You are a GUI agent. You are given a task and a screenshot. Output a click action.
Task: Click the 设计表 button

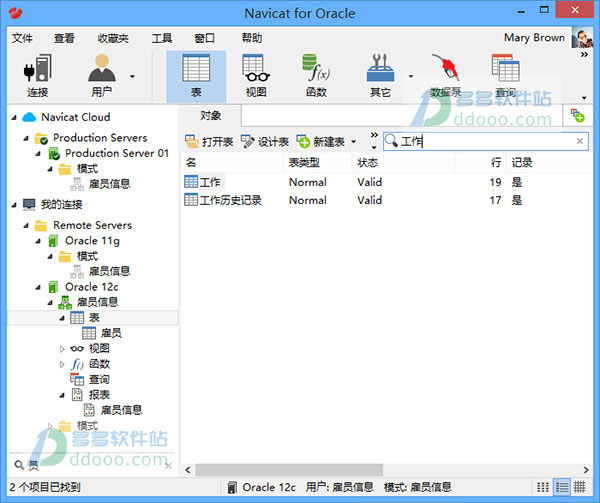[265, 142]
